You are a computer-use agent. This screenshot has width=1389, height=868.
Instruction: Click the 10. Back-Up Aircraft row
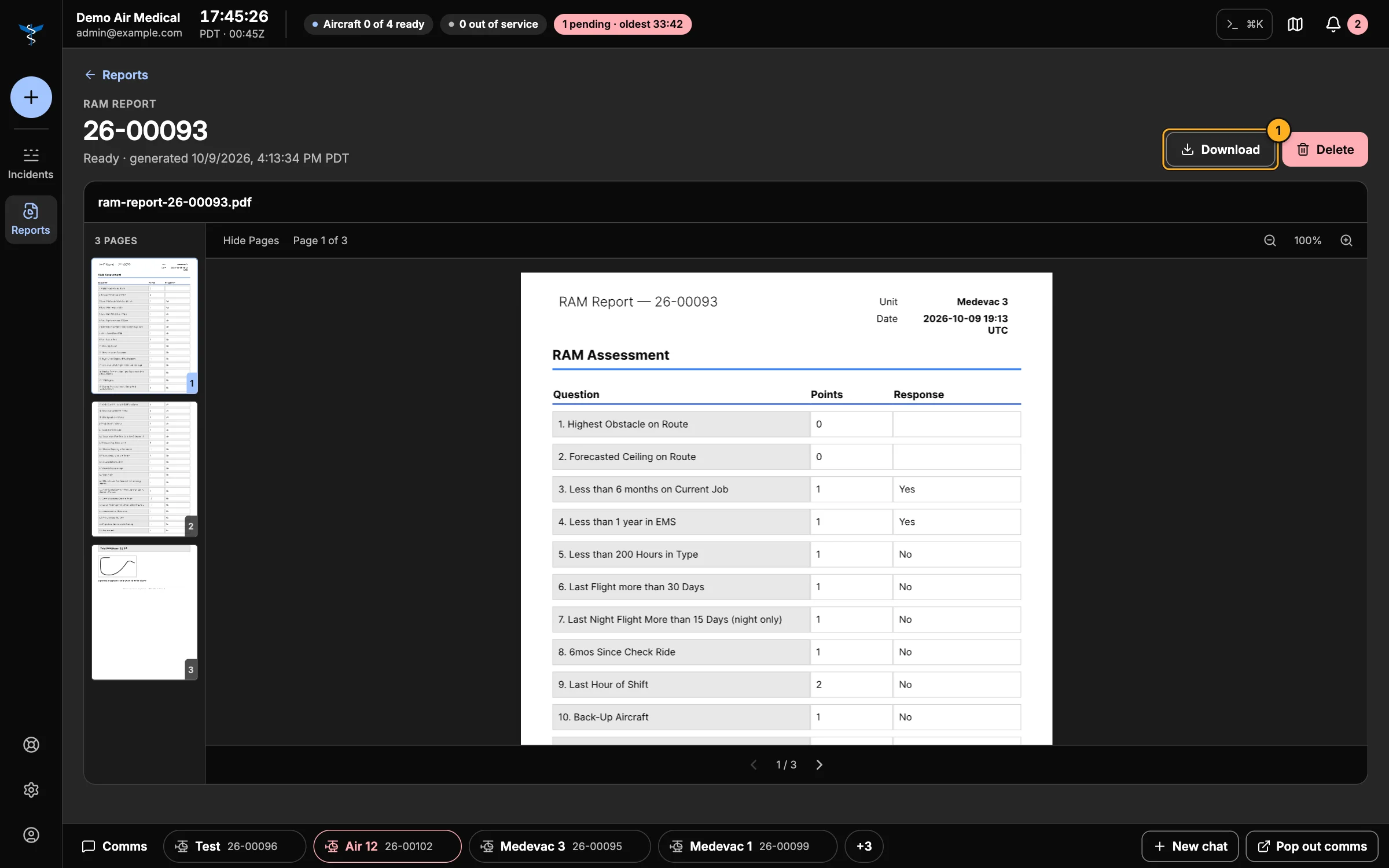click(x=786, y=717)
